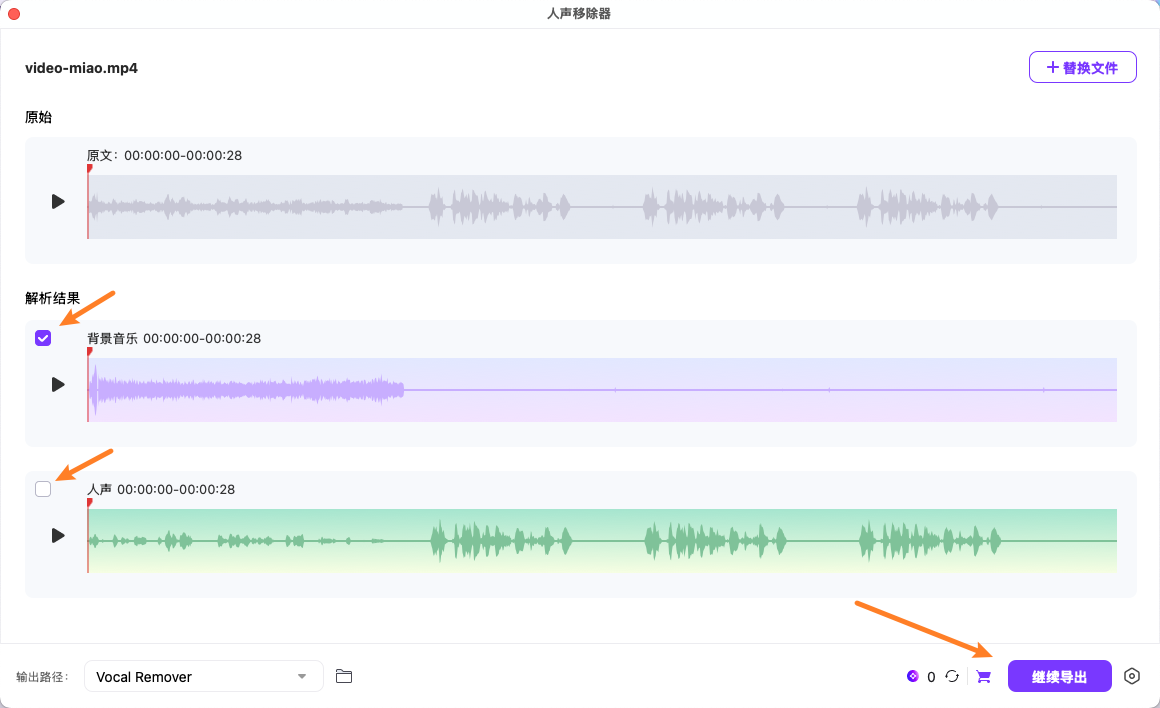Click the 替换文件 button
This screenshot has height=708, width=1160.
pyautogui.click(x=1082, y=67)
